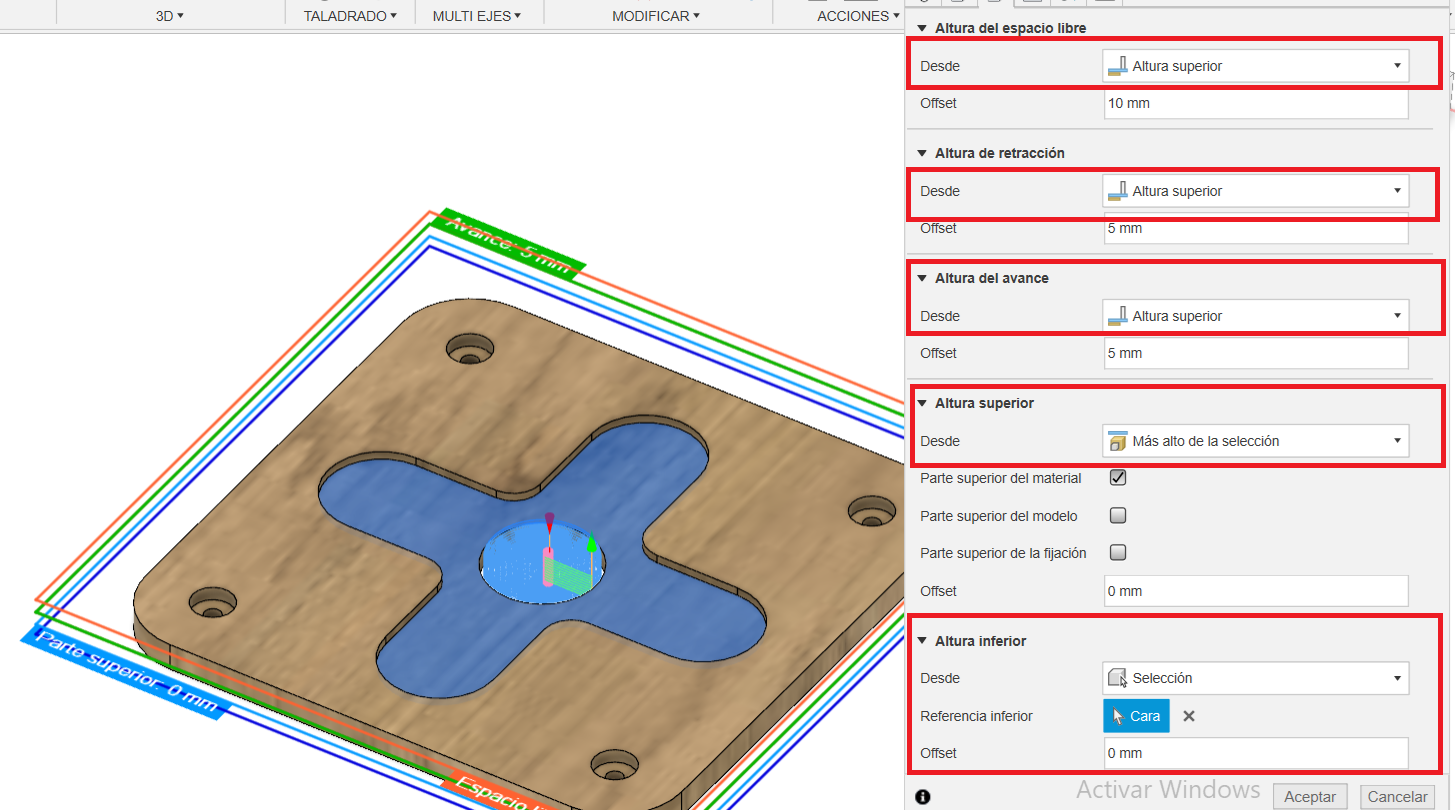Click the Altura superior icon in avance dropdown
1455x810 pixels.
[1118, 316]
